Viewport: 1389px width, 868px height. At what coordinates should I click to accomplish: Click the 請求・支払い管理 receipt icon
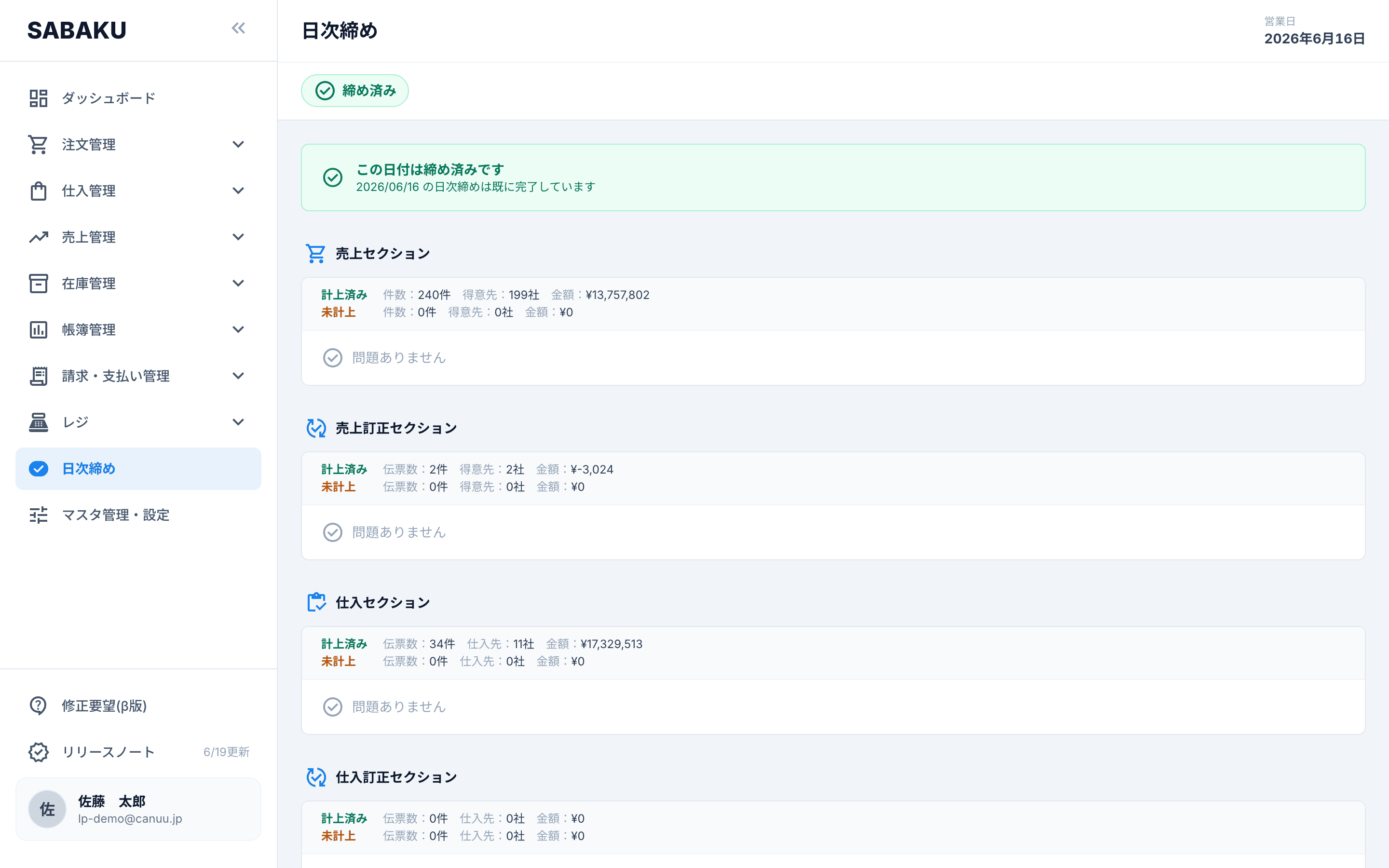tap(39, 376)
